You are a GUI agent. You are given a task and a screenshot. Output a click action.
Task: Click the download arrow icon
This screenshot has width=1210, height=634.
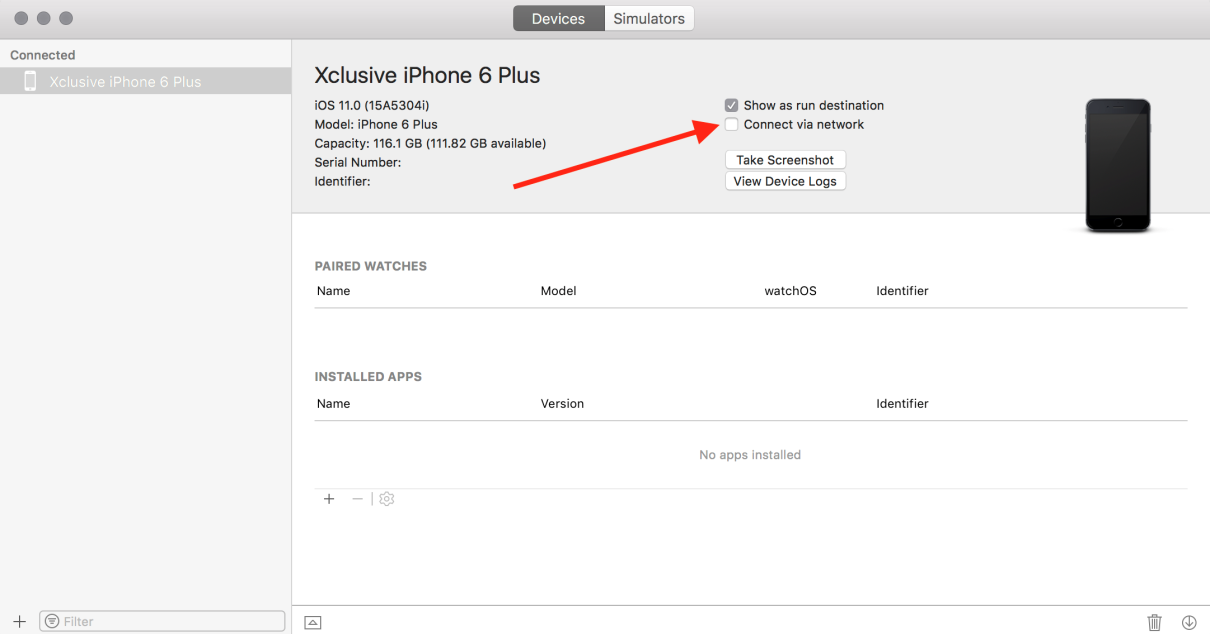click(x=1189, y=622)
